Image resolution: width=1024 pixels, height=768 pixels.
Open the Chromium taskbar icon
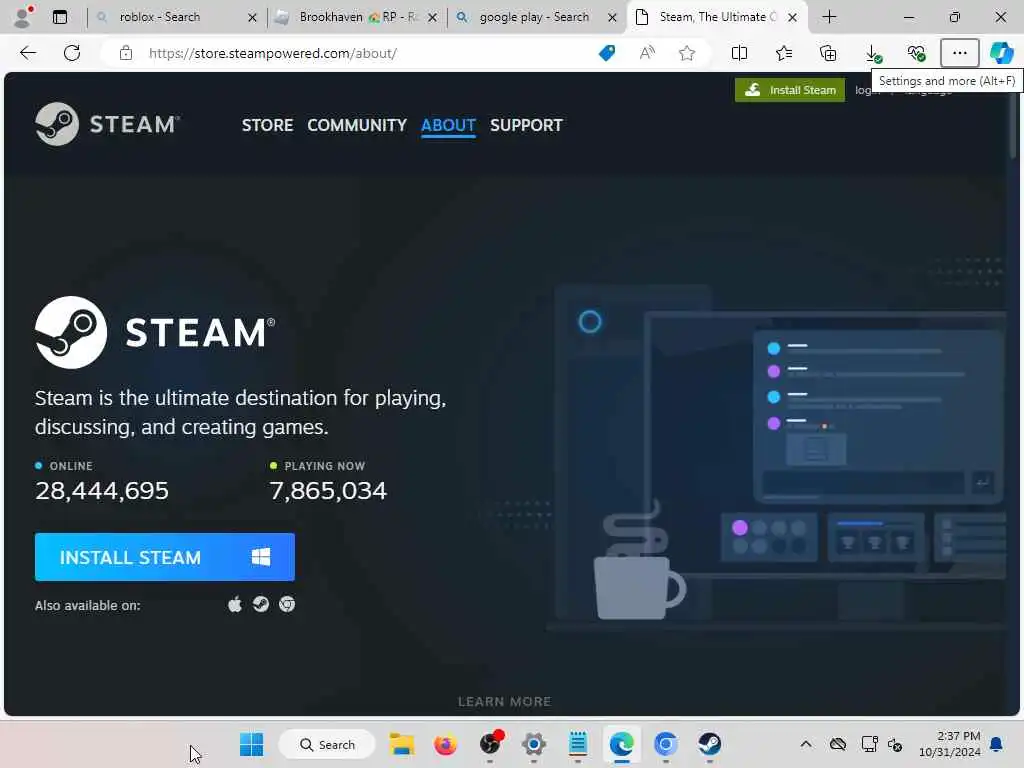coord(665,744)
